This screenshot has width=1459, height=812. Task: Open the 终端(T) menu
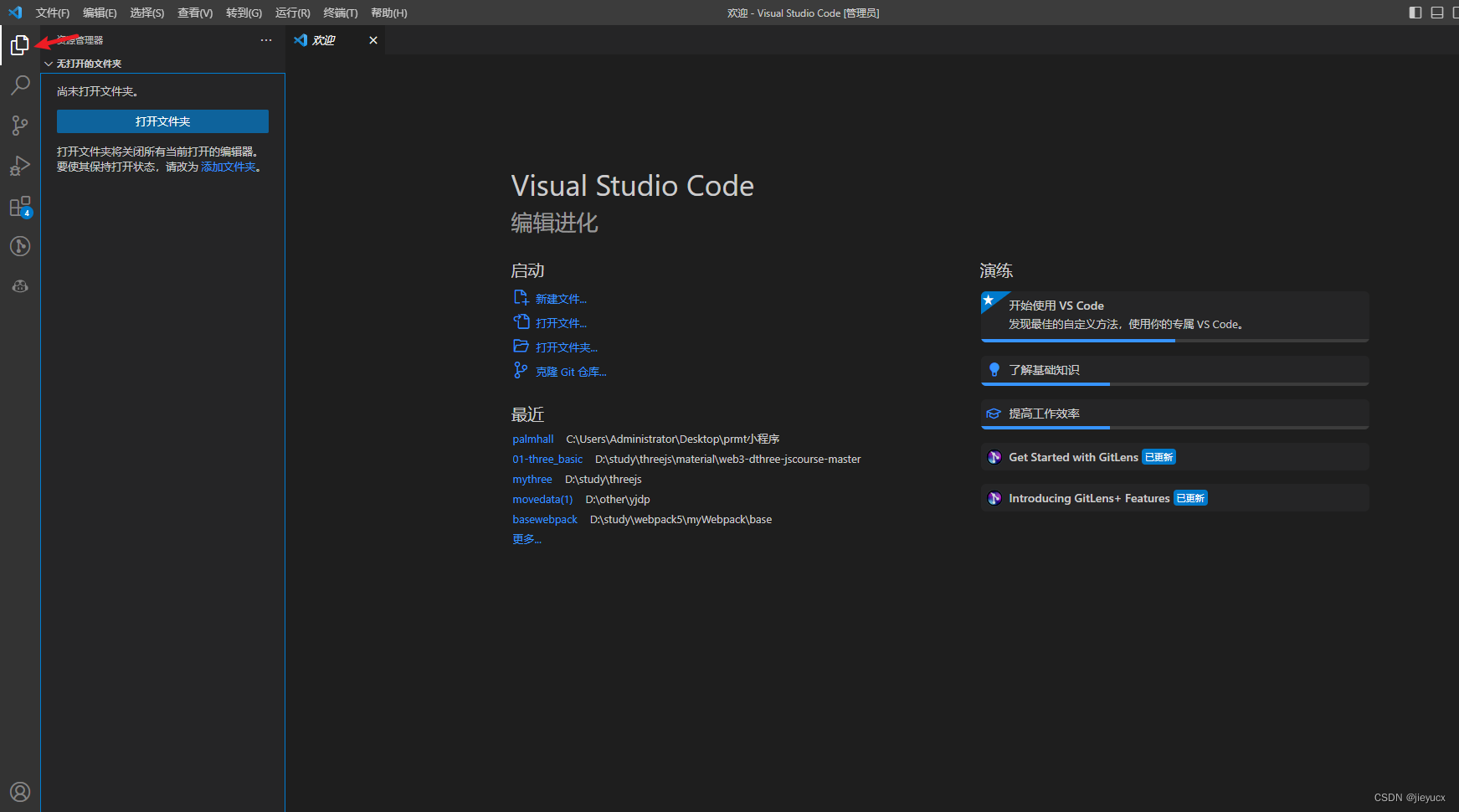(x=341, y=13)
